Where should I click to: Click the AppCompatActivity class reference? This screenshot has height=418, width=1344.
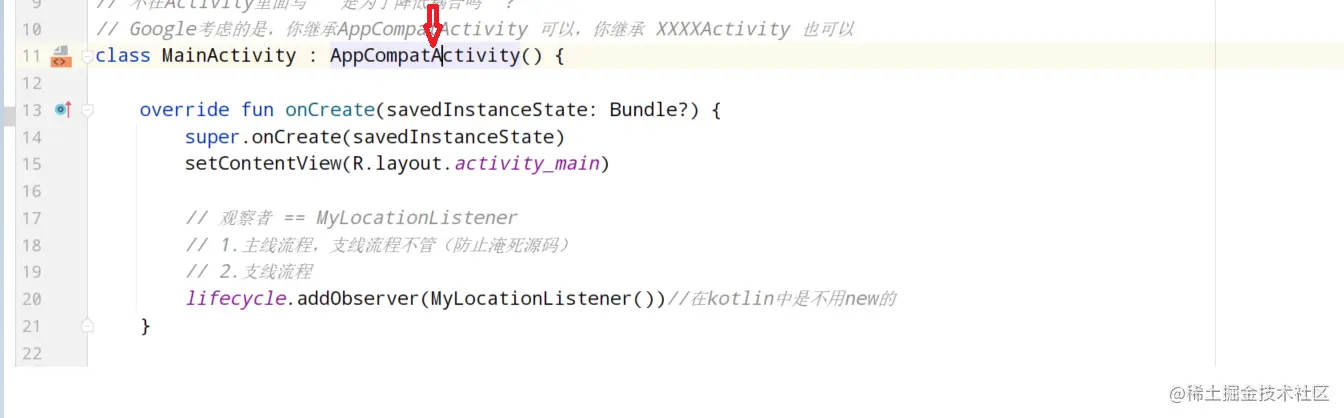(x=425, y=56)
